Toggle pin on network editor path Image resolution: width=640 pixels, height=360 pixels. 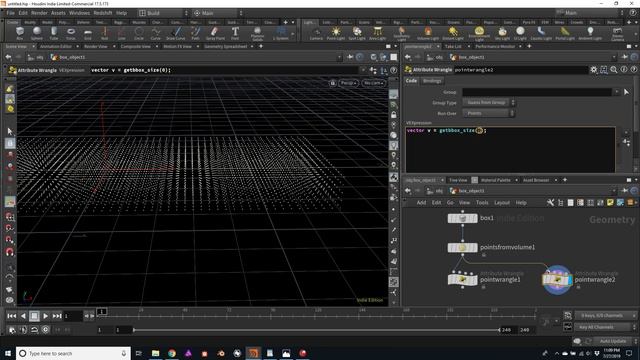tap(624, 191)
